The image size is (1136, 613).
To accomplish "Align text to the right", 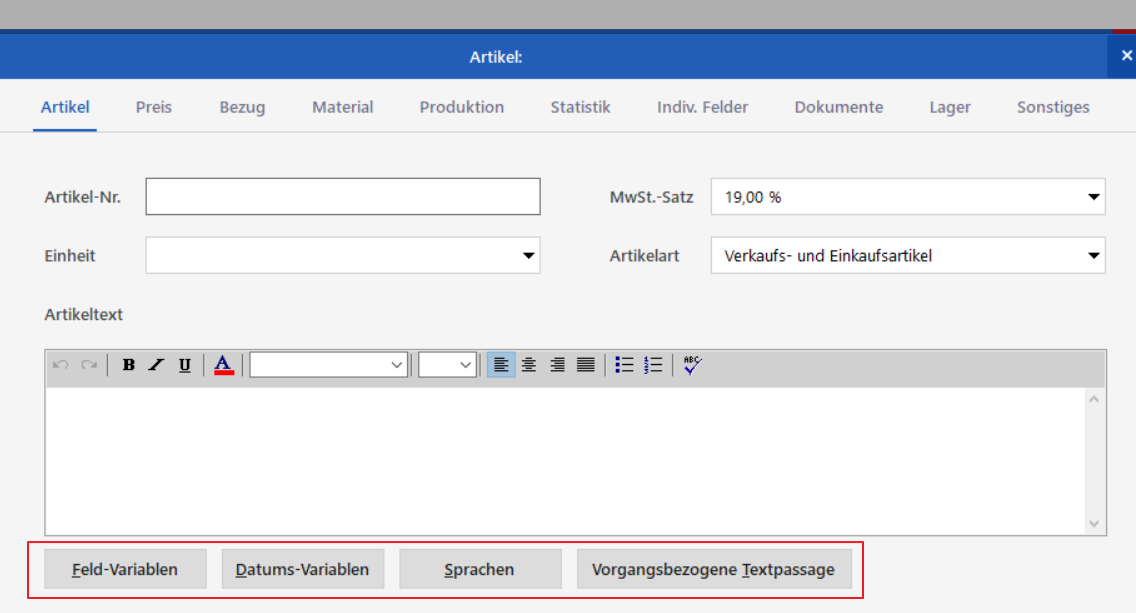I will click(x=557, y=364).
